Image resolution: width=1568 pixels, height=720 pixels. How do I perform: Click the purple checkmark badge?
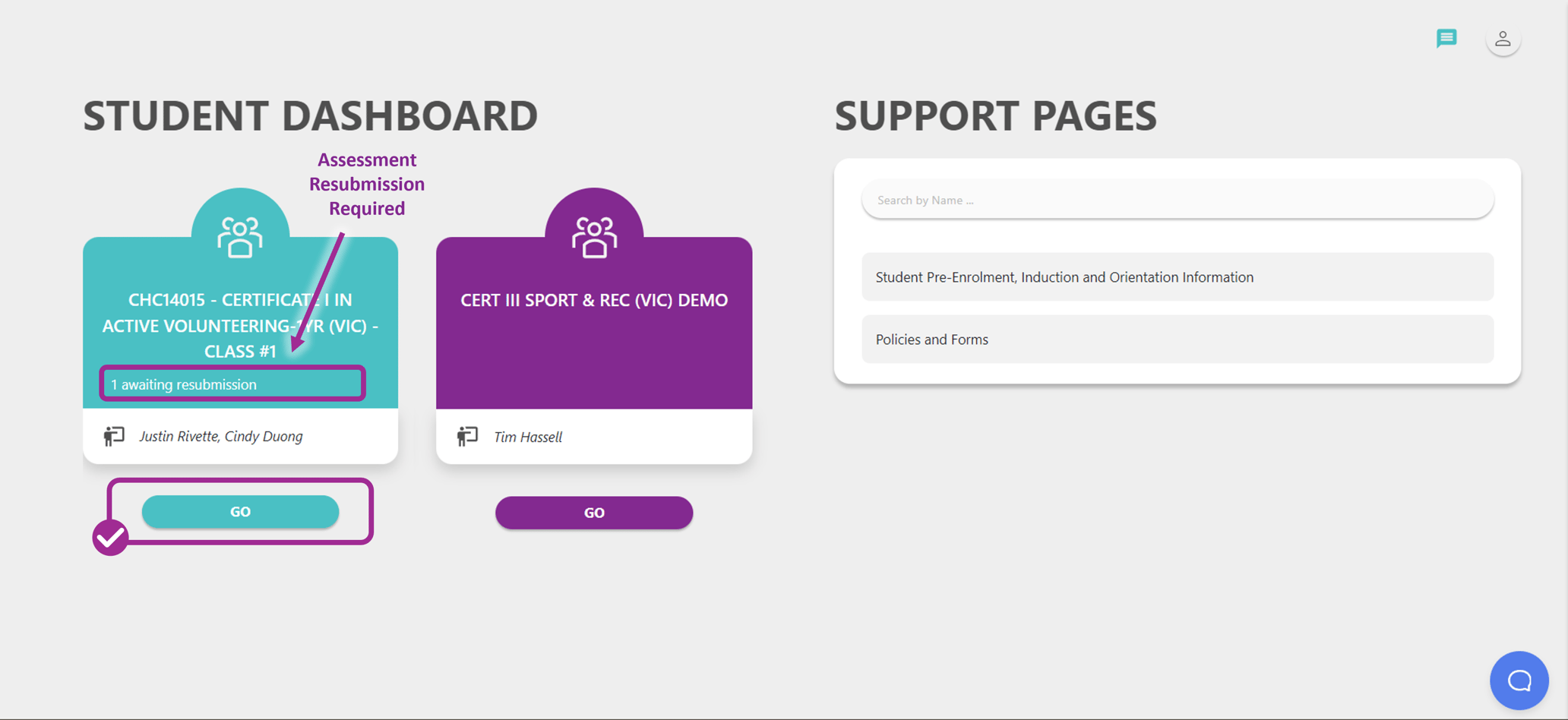pyautogui.click(x=111, y=538)
